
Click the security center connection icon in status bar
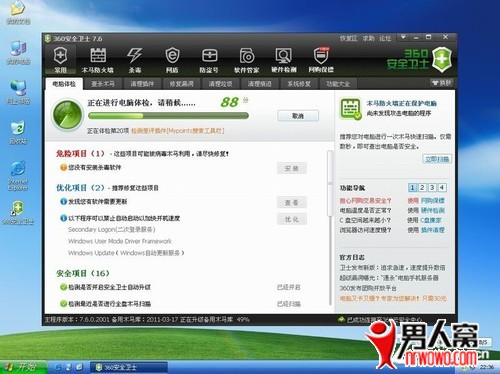tap(341, 319)
